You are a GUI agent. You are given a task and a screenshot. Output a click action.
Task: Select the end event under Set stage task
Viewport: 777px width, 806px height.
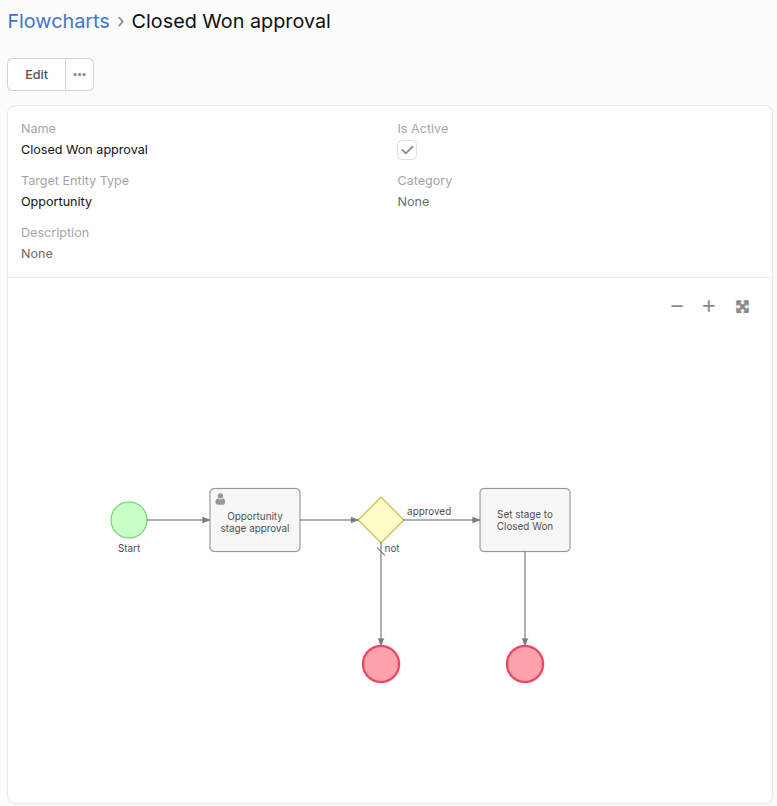pos(525,664)
